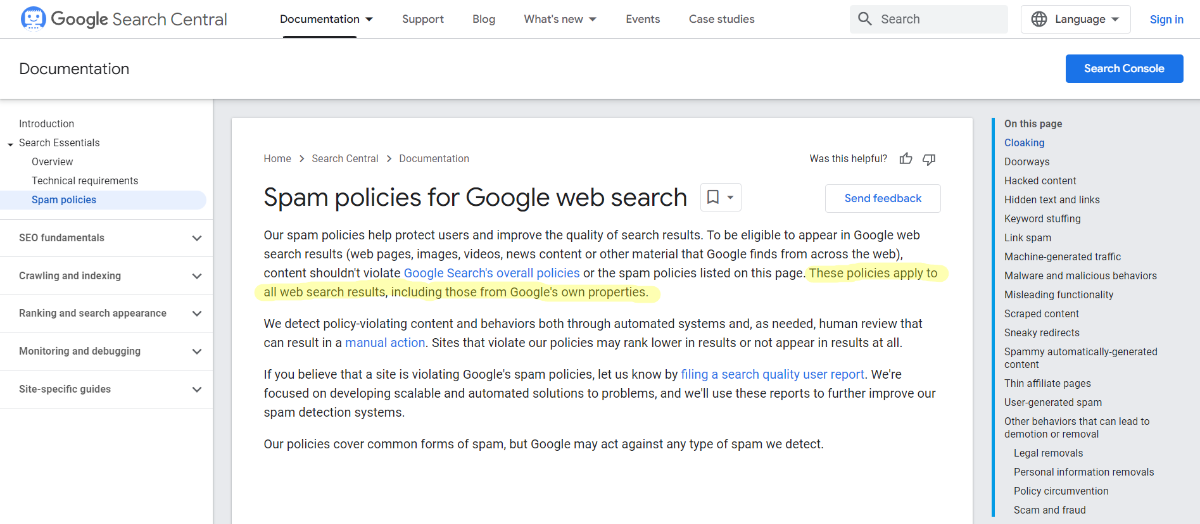Screen dimensions: 1200x524
Task: Bookmark this page with bookmark icon
Action: coord(713,198)
